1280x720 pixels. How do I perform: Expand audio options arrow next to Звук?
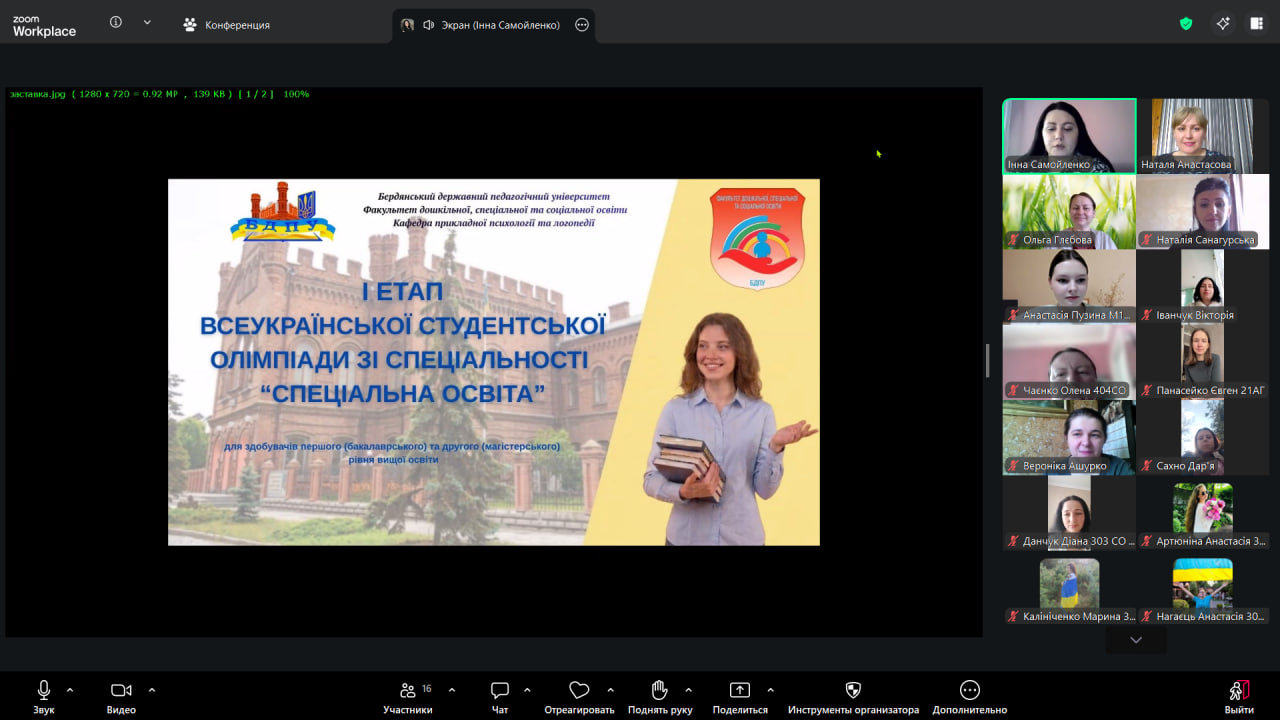(70, 690)
